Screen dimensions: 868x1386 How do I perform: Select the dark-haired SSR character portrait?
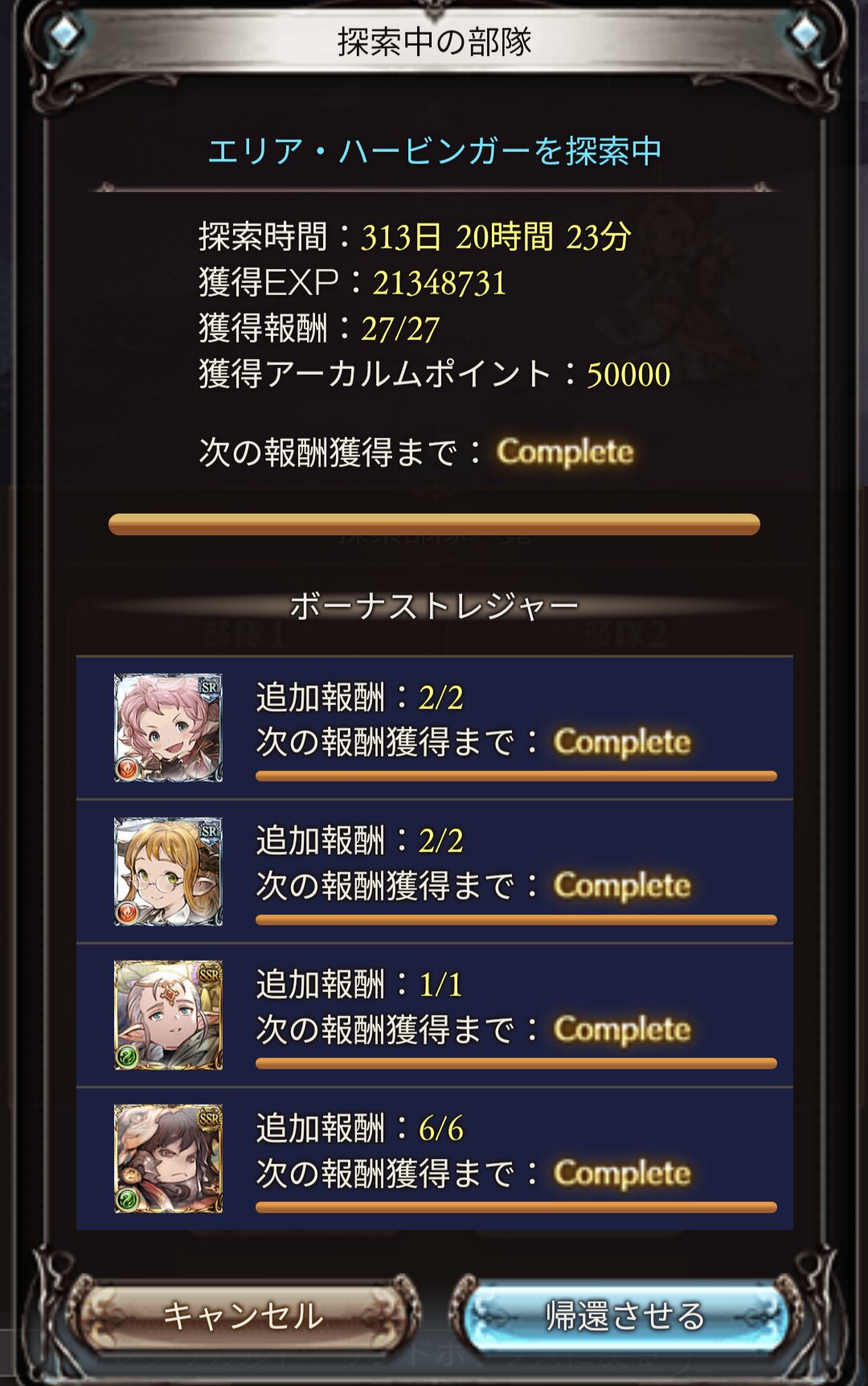point(168,1158)
